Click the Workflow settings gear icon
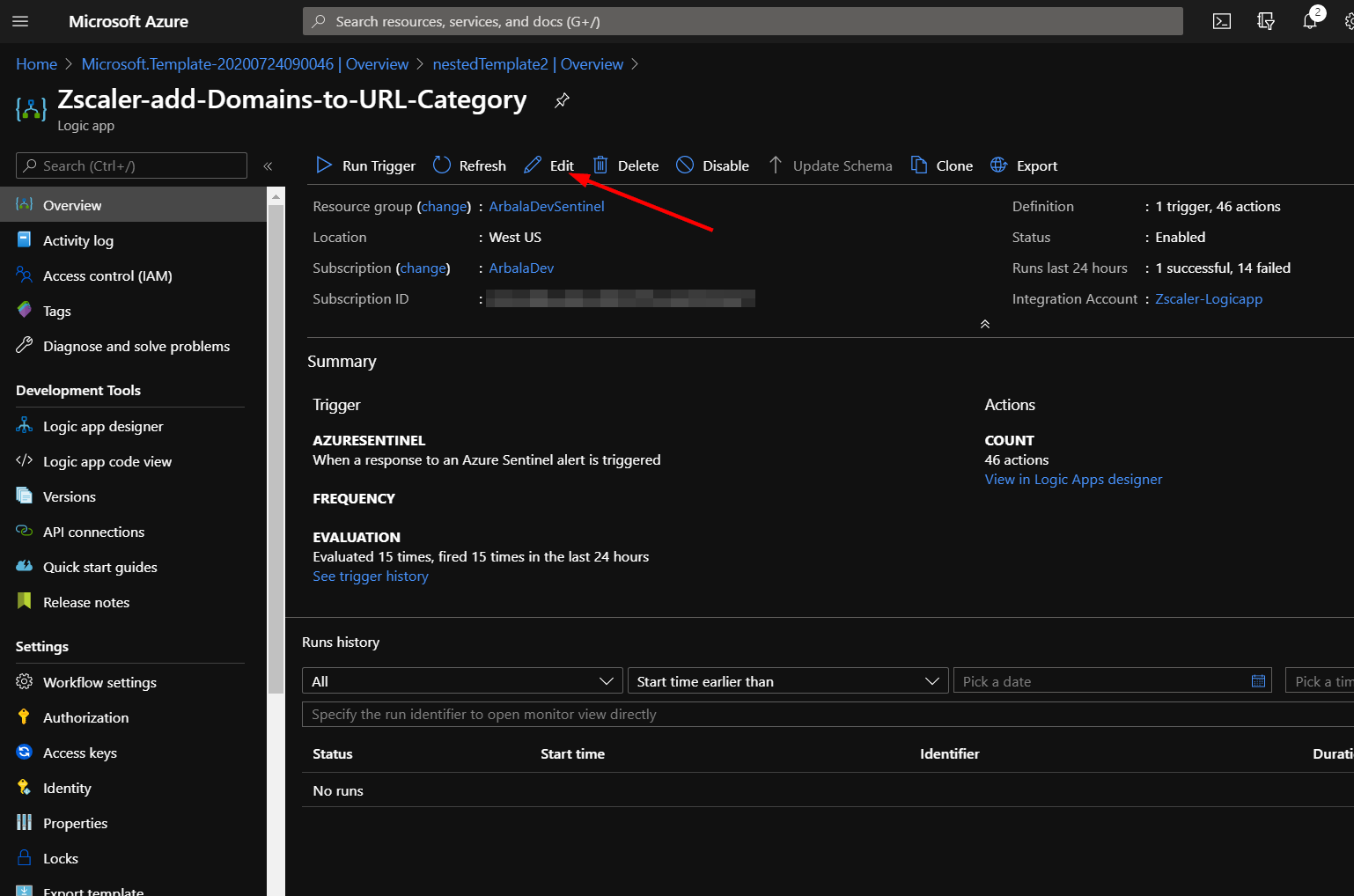This screenshot has width=1354, height=896. pos(24,681)
